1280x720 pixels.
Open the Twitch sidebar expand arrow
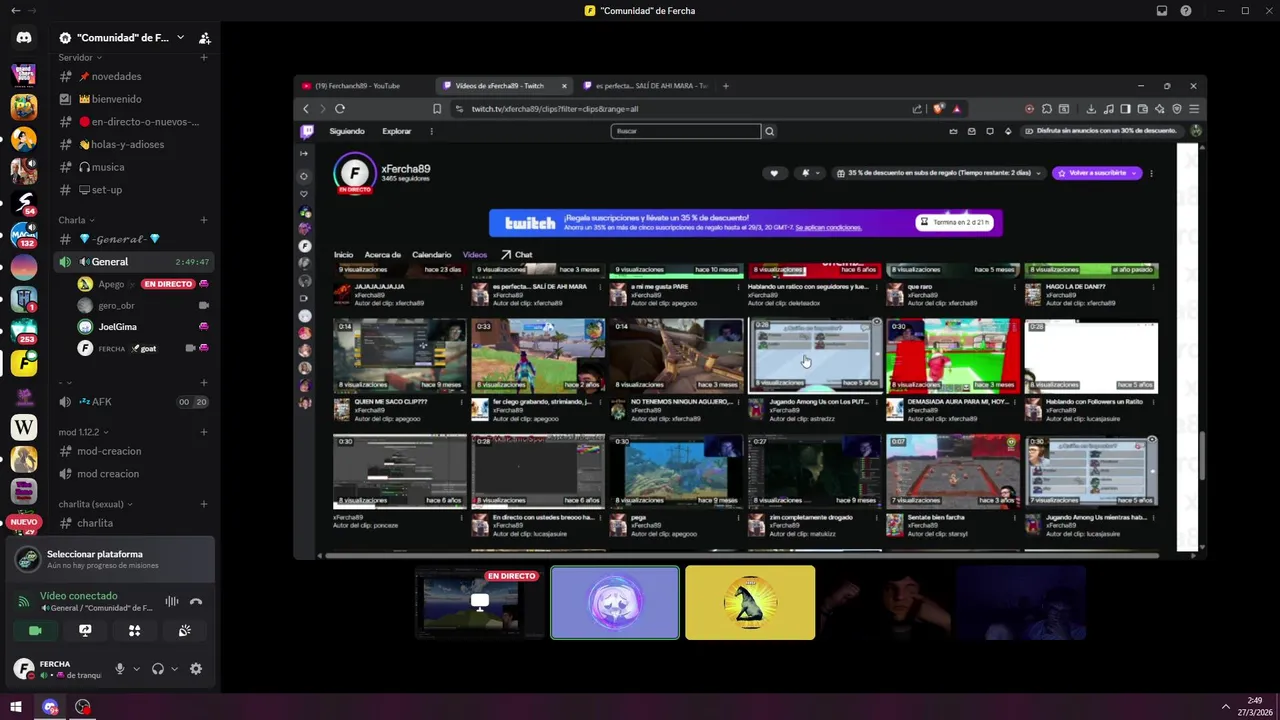click(305, 153)
